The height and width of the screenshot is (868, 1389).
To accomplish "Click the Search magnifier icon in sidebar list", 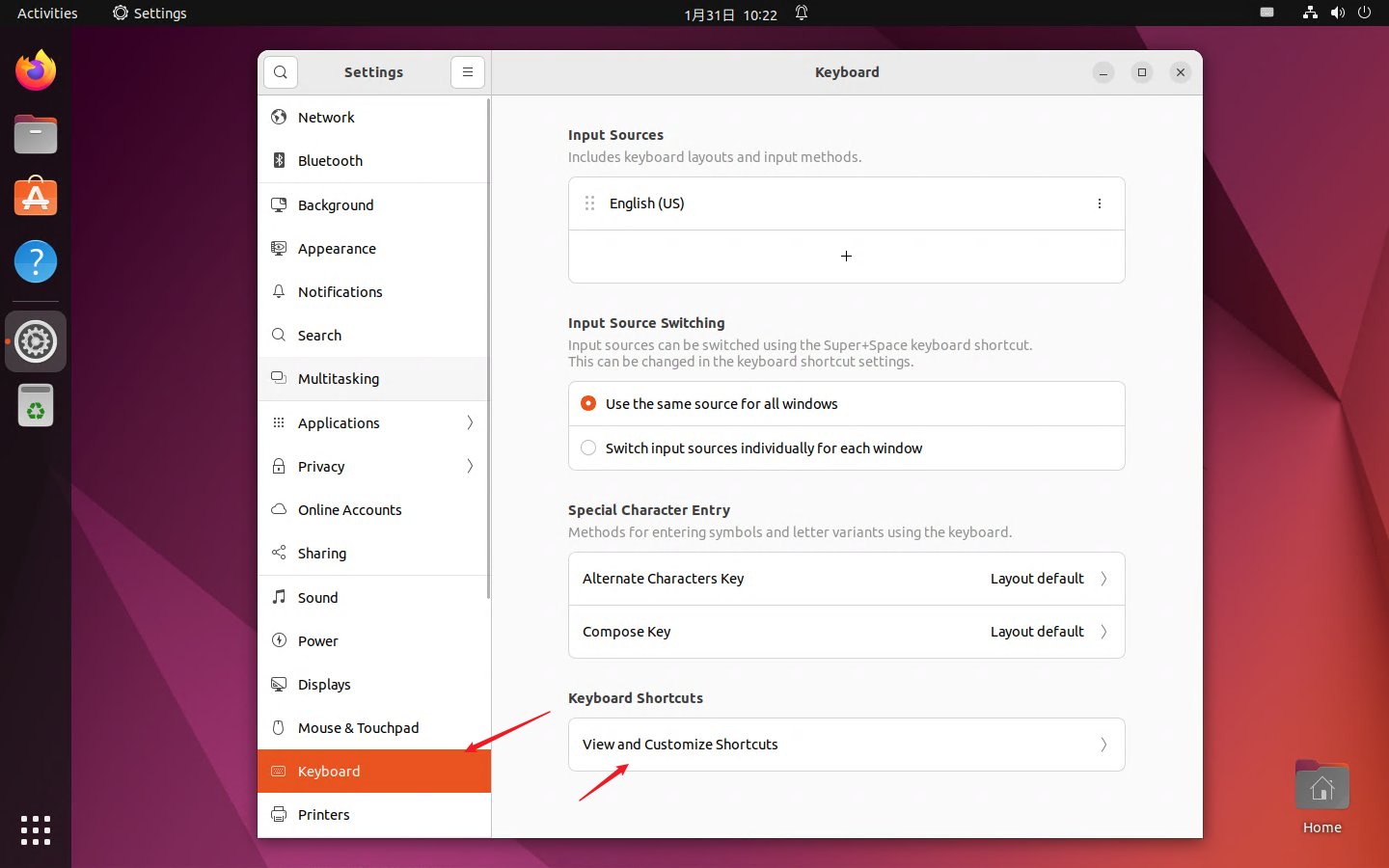I will click(x=279, y=335).
